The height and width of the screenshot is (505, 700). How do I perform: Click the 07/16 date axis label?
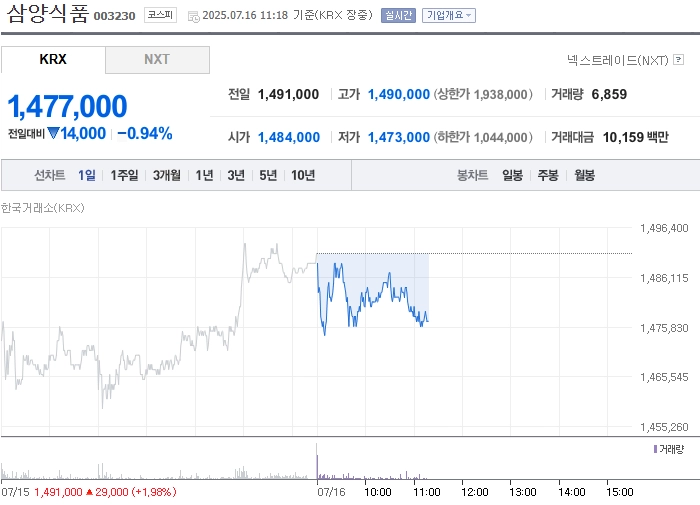click(331, 492)
